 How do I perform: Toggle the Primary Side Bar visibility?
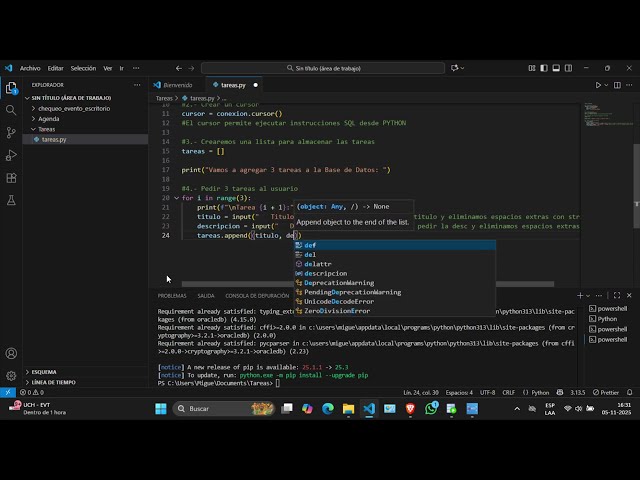pos(544,68)
